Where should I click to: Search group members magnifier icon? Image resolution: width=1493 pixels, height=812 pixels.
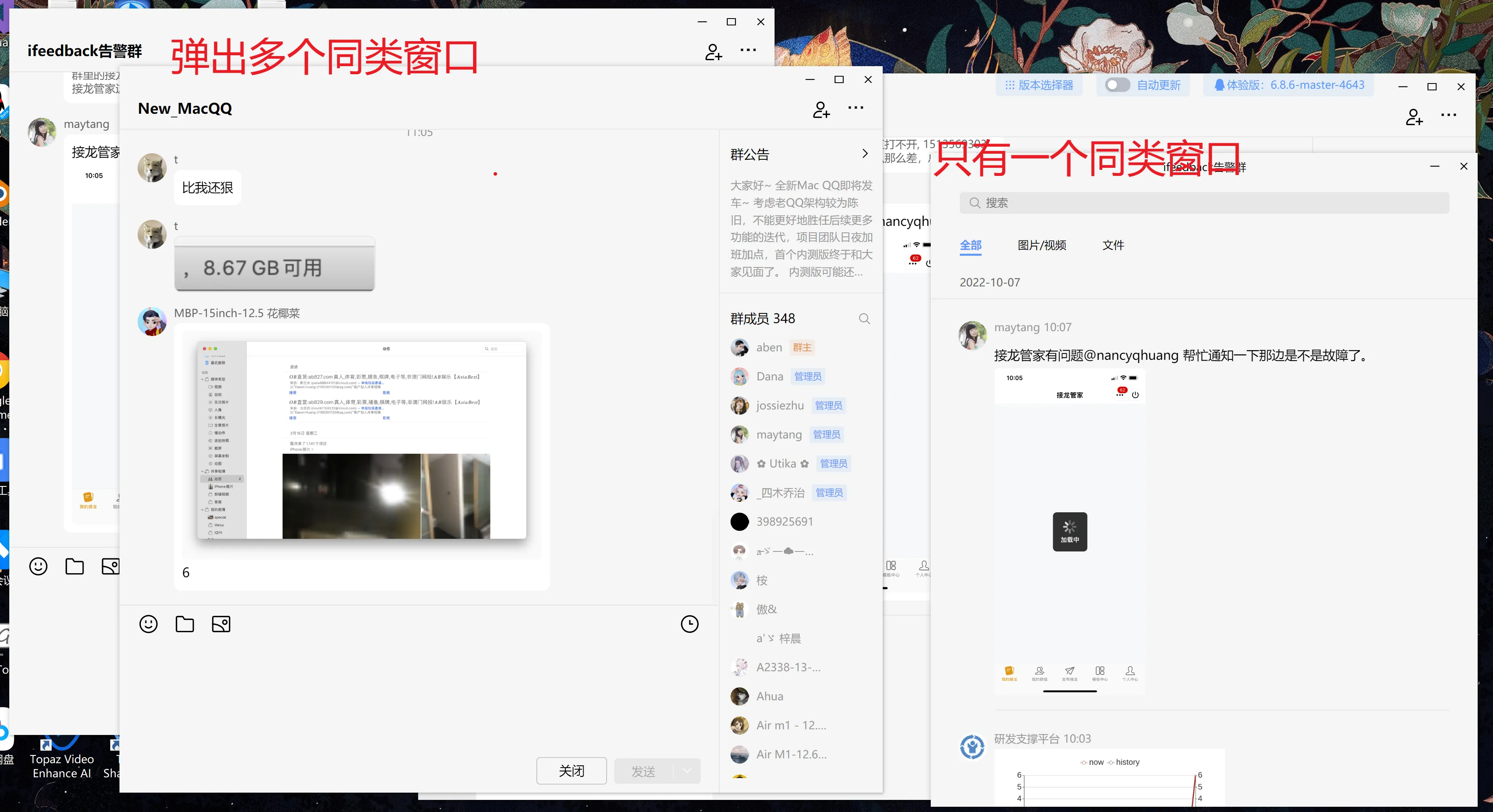pos(864,319)
